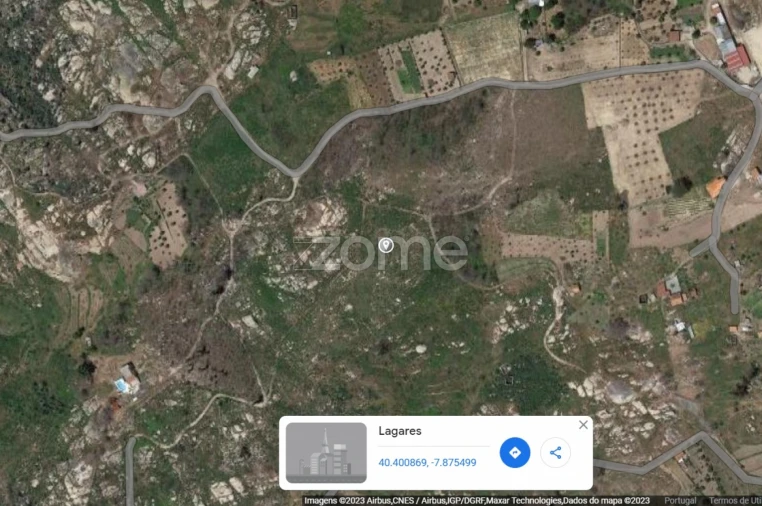
Task: Click where dirt track meets the paved road
Action: point(295,175)
